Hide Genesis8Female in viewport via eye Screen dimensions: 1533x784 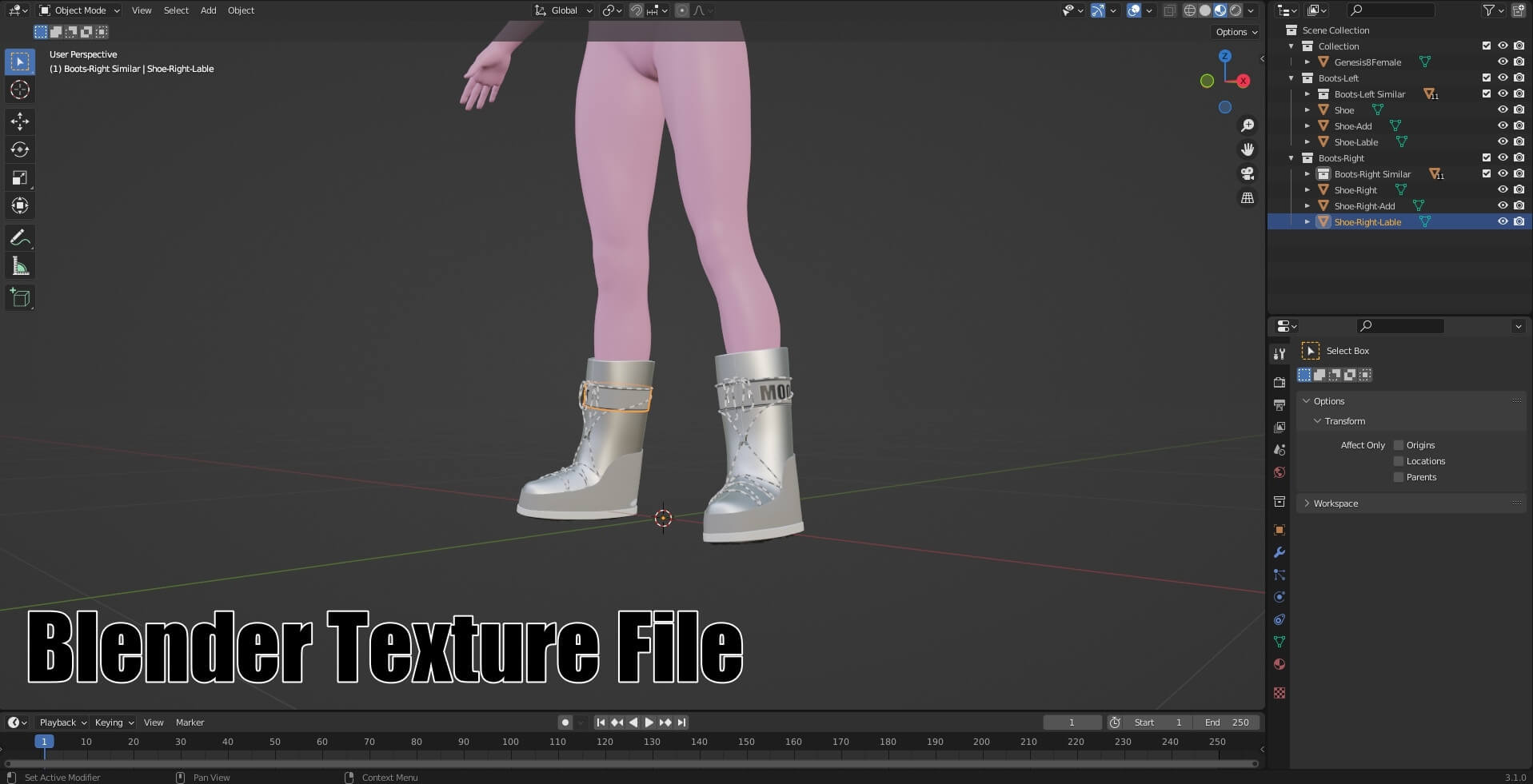pyautogui.click(x=1503, y=62)
